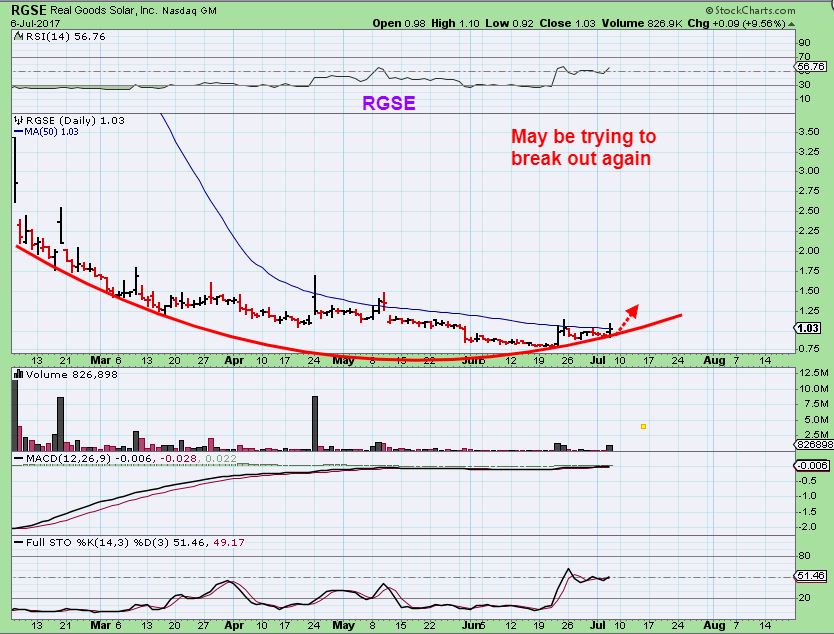Click the Volume 826.9K header value

coord(642,23)
